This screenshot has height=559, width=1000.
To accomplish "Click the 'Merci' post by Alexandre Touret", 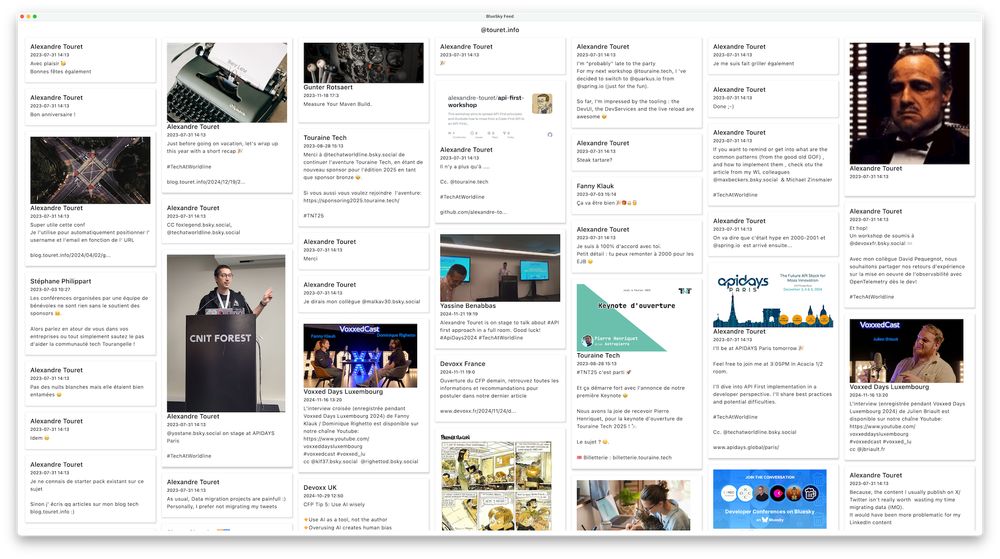I will point(311,259).
